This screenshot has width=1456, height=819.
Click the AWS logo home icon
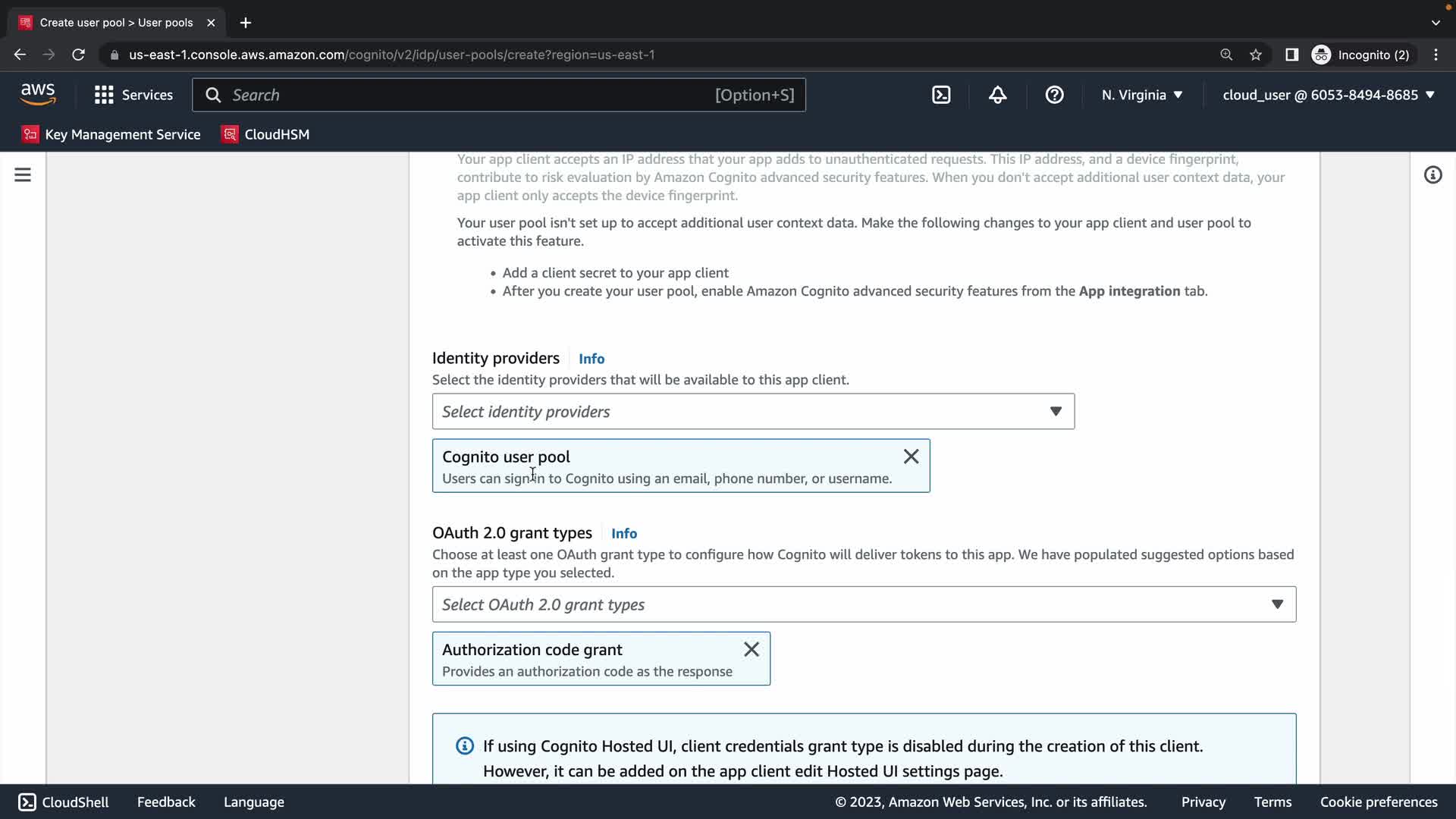(38, 95)
